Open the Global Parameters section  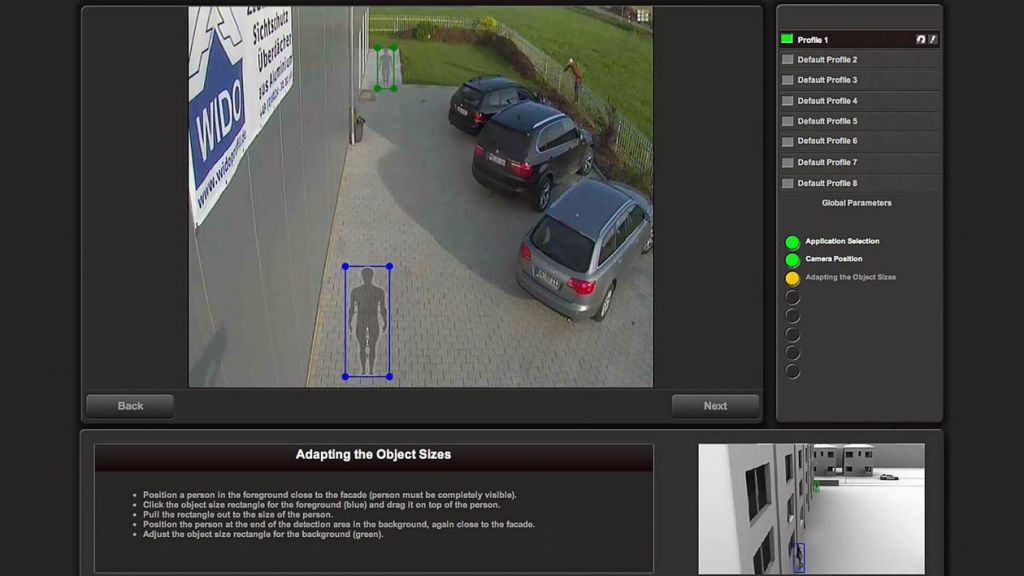856,203
